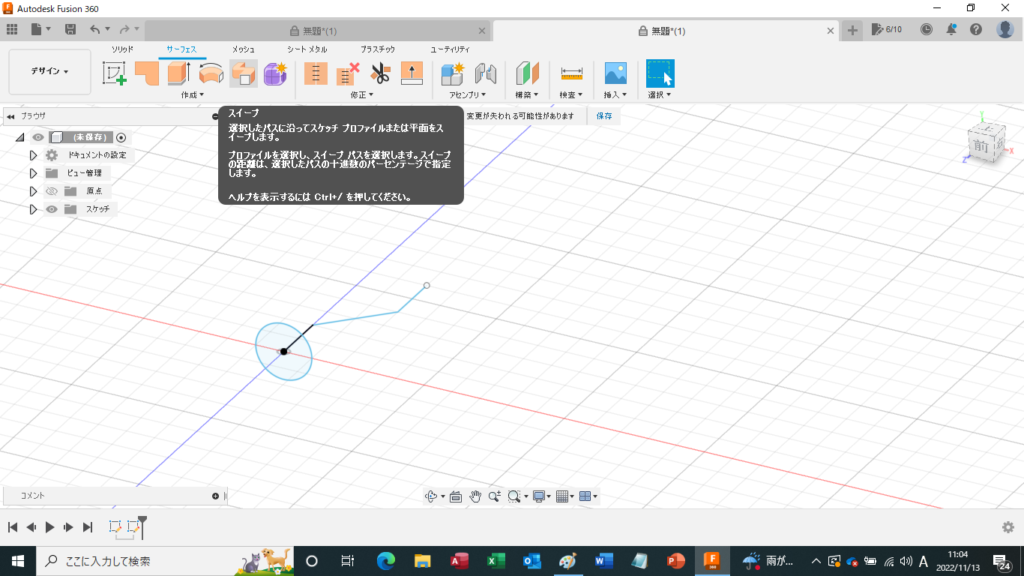Select the Stitch tool icon
Screen dimensions: 1024x576
[x=315, y=73]
